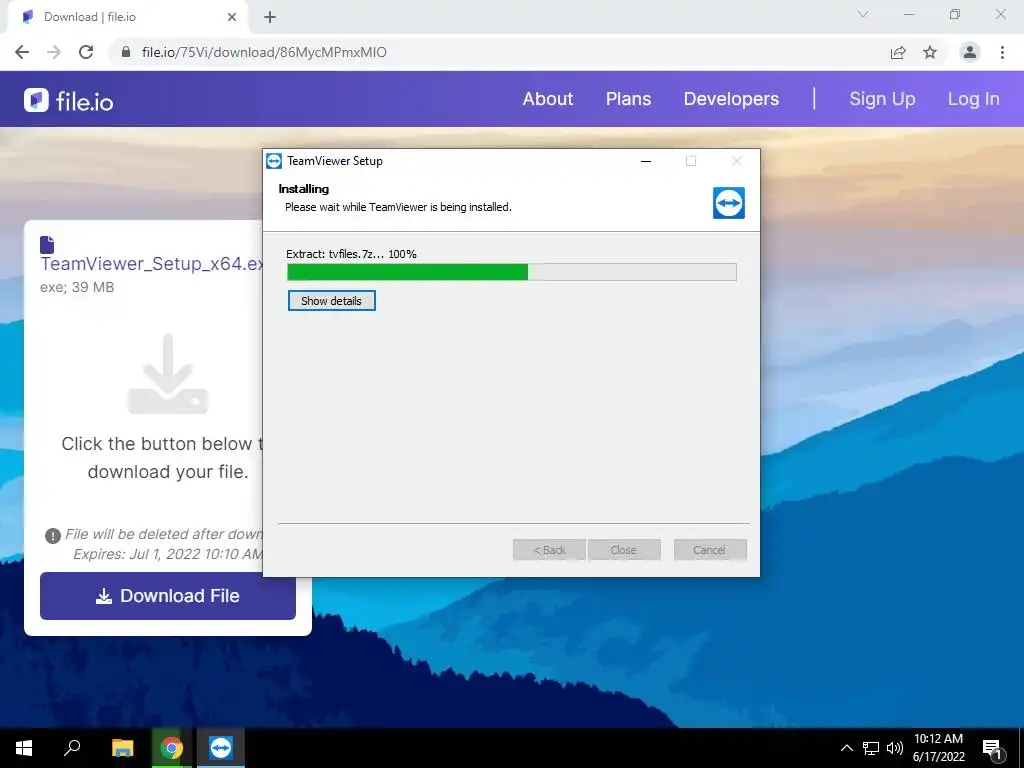Open taskbar search magnifier
This screenshot has width=1024, height=768.
coord(72,748)
